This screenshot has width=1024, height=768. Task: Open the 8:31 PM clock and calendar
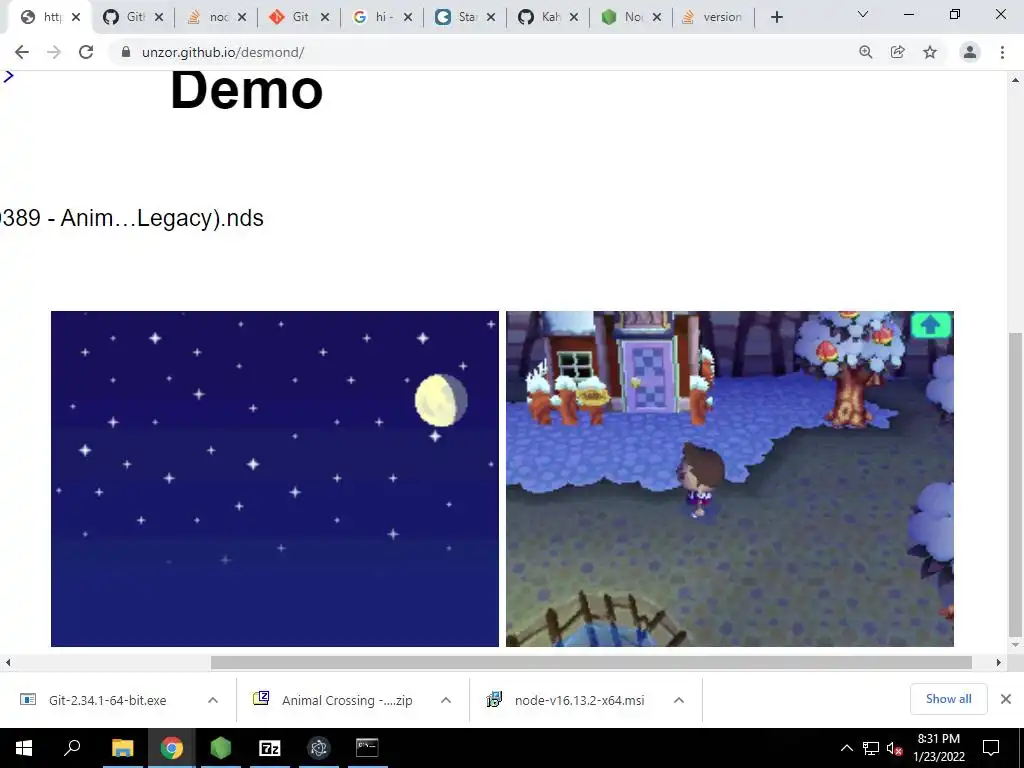click(x=938, y=748)
